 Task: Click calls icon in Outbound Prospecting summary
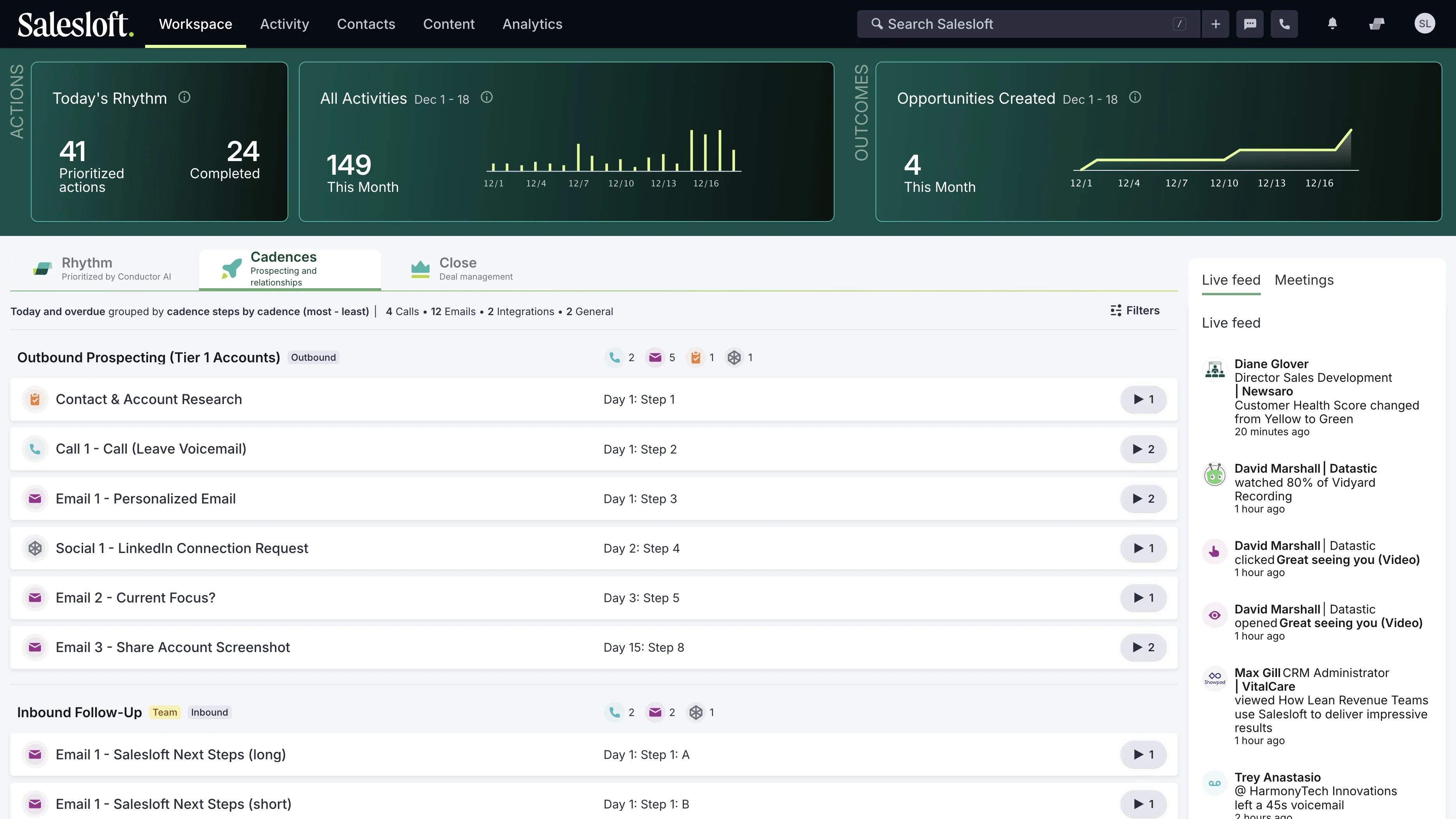tap(614, 358)
